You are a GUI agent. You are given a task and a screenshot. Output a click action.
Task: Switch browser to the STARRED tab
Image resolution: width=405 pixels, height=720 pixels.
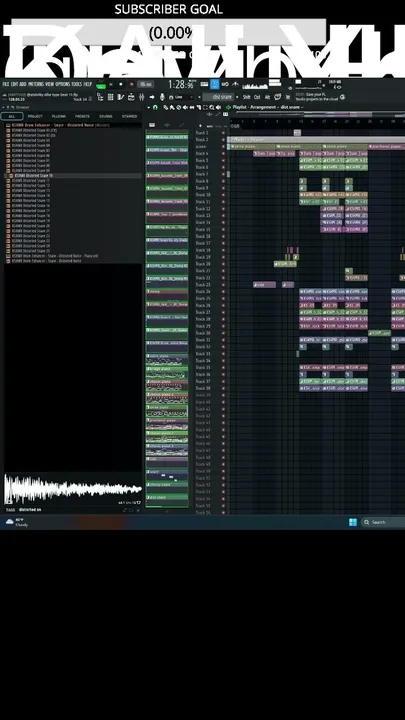point(129,116)
